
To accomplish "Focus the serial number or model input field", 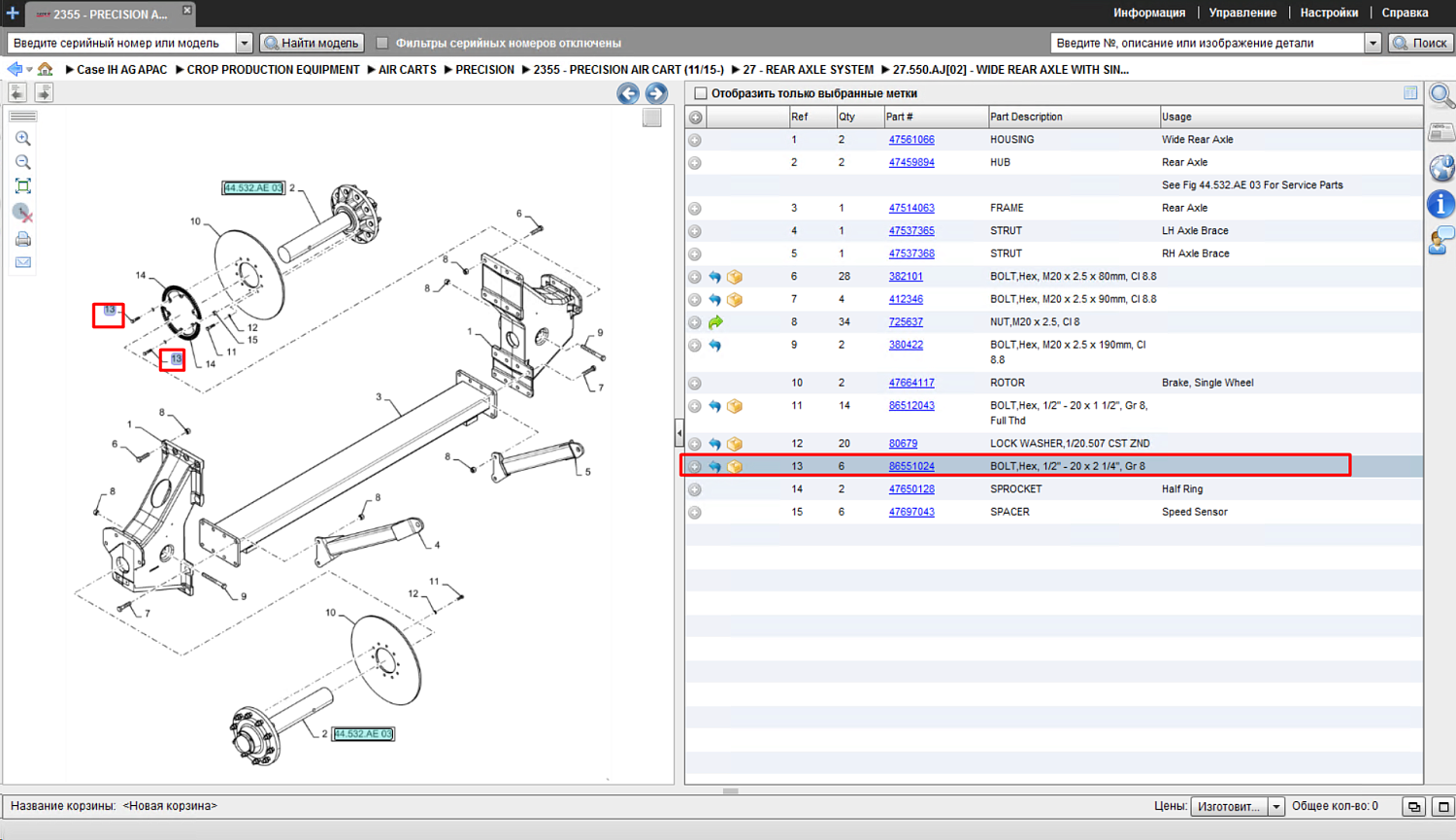I will [x=122, y=43].
